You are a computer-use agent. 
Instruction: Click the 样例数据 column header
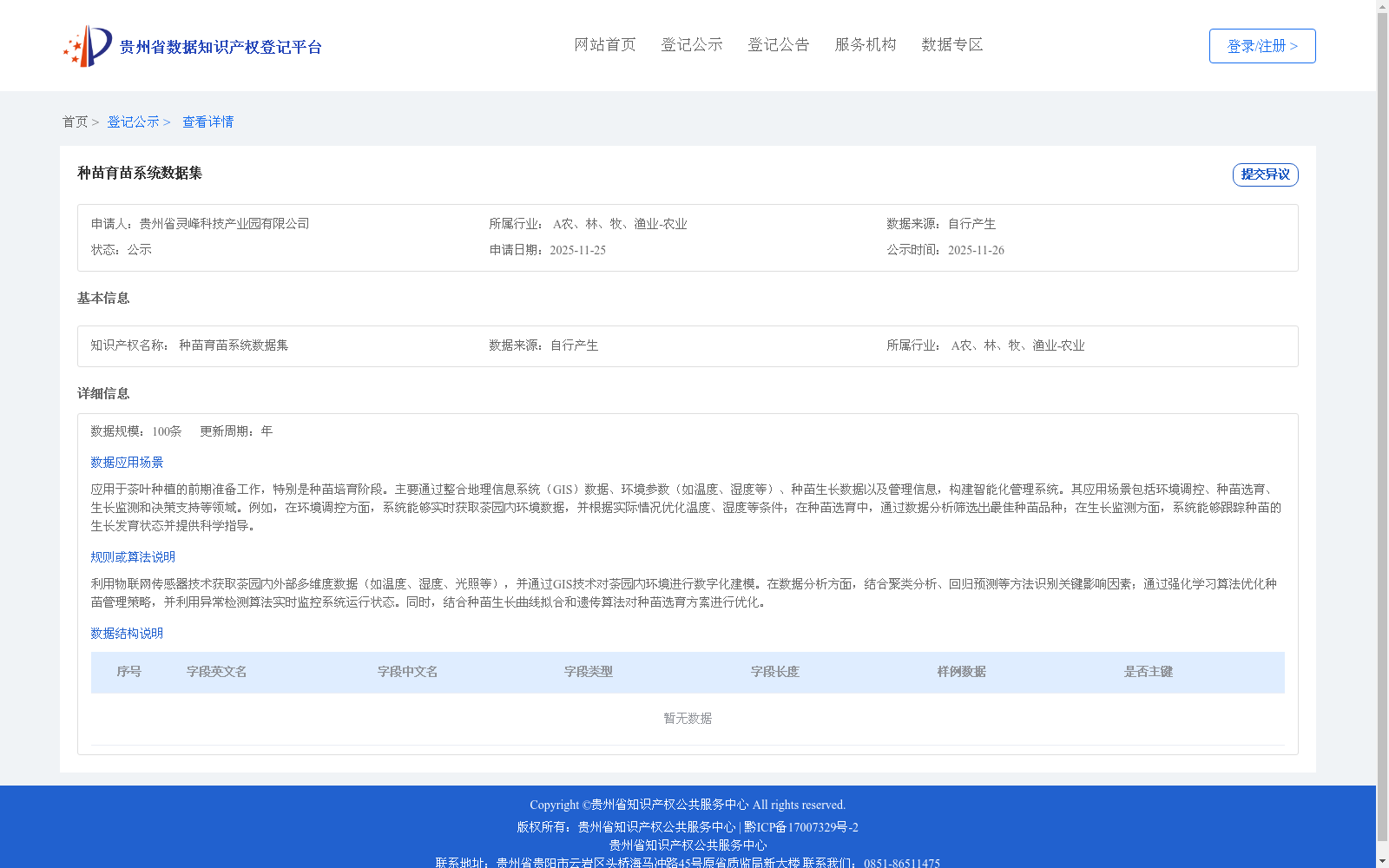[x=962, y=672]
